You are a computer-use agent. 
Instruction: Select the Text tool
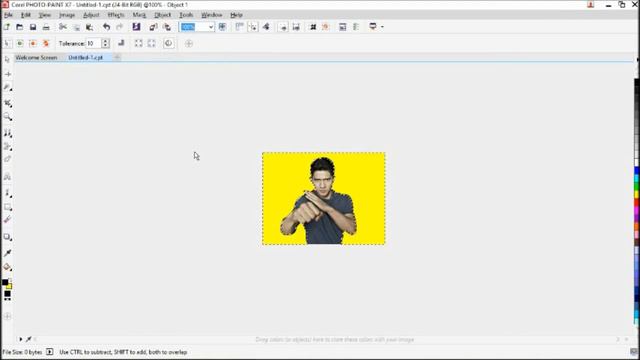tap(7, 177)
